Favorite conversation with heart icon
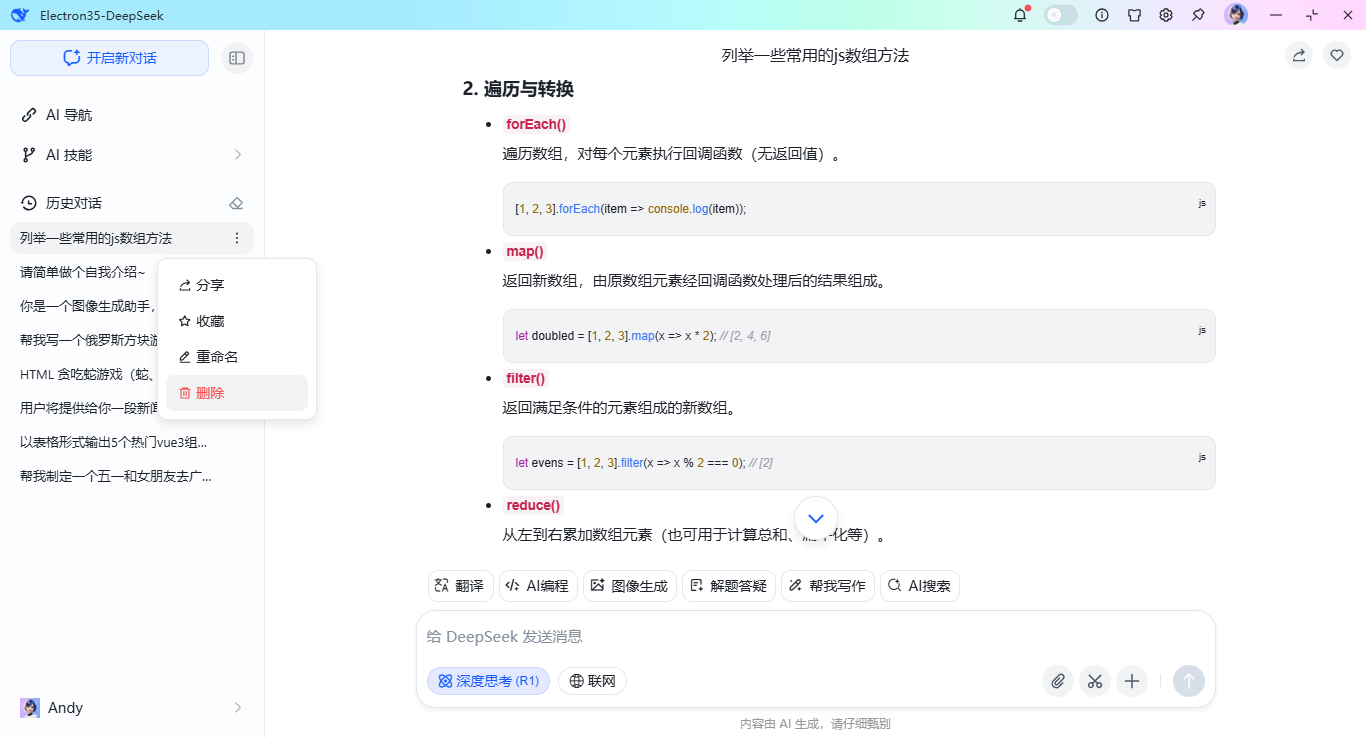The image size is (1366, 738). point(1337,55)
